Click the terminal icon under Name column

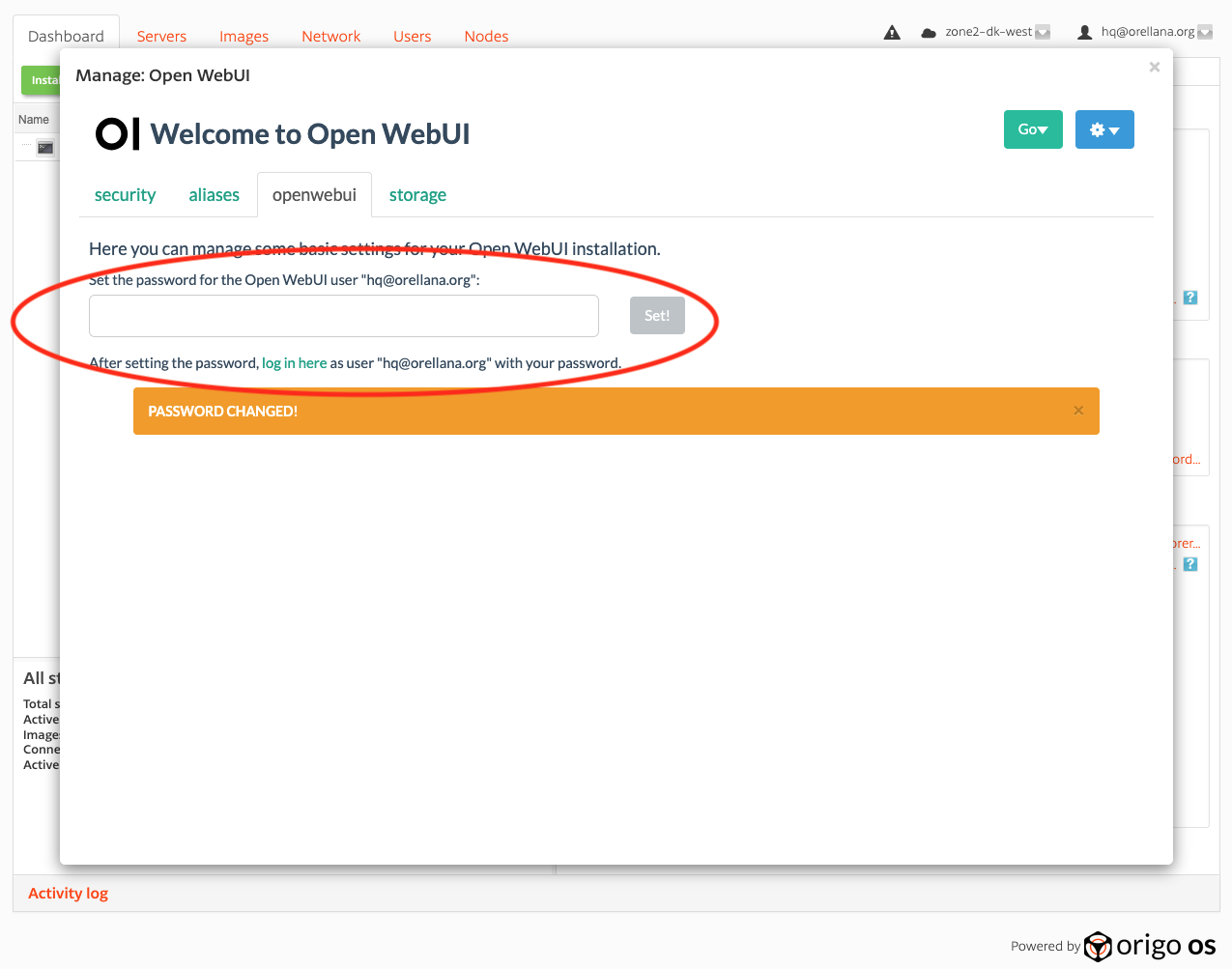tap(45, 148)
